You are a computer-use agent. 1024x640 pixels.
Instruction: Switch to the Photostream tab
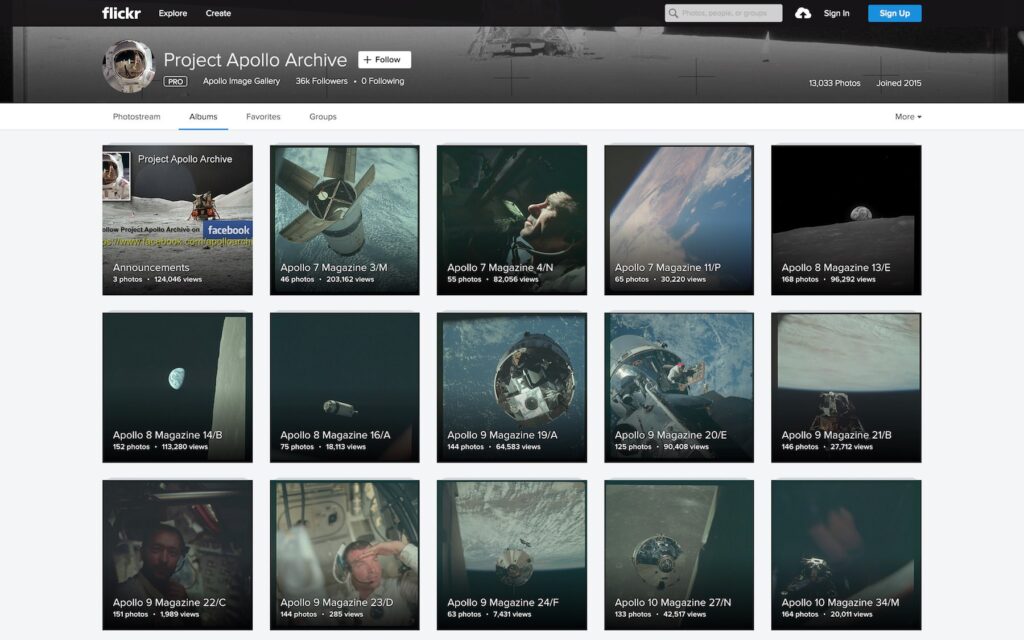point(136,116)
